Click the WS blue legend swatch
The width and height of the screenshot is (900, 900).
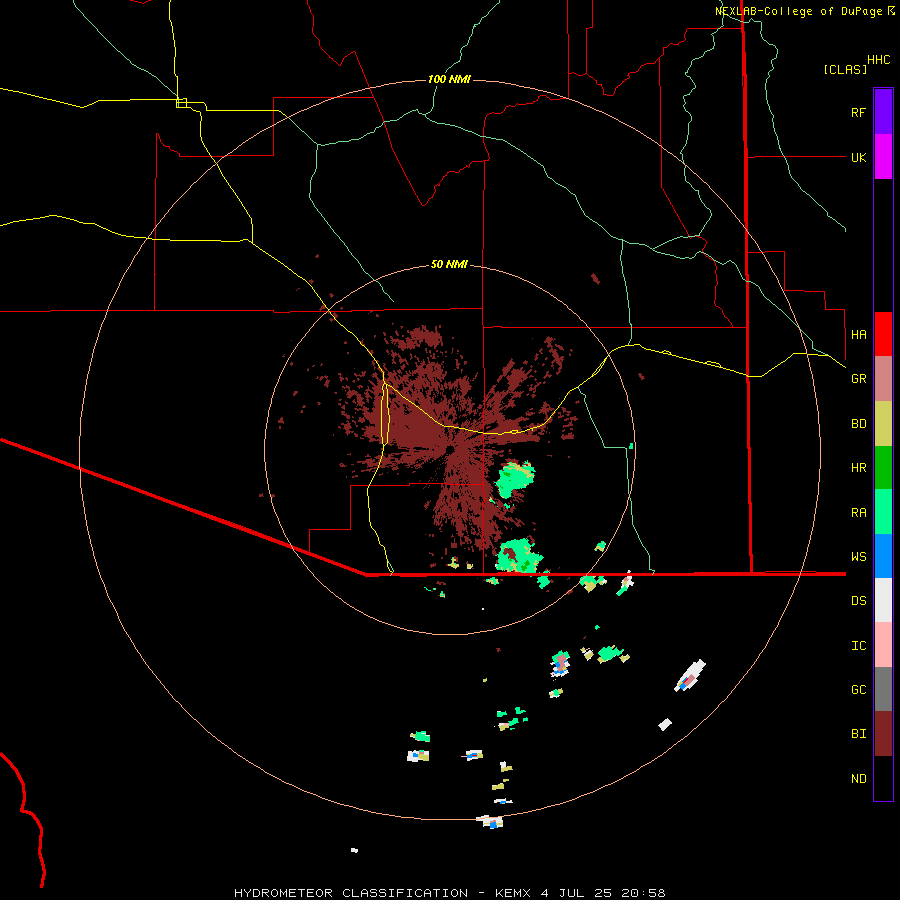(883, 556)
